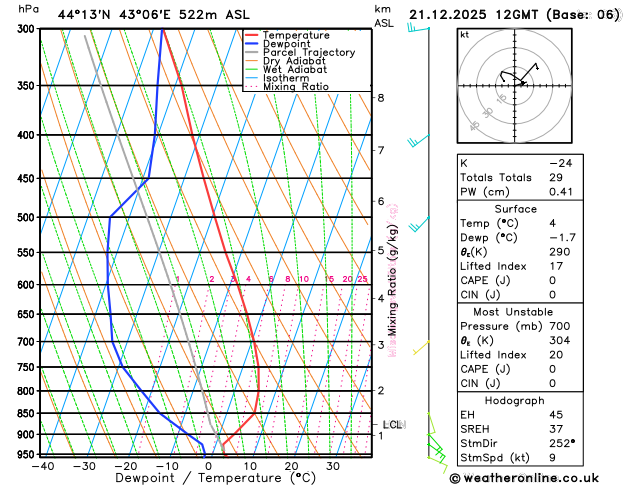Click the 'kt' unit label in the hodograph
The height and width of the screenshot is (486, 629).
coord(465,35)
